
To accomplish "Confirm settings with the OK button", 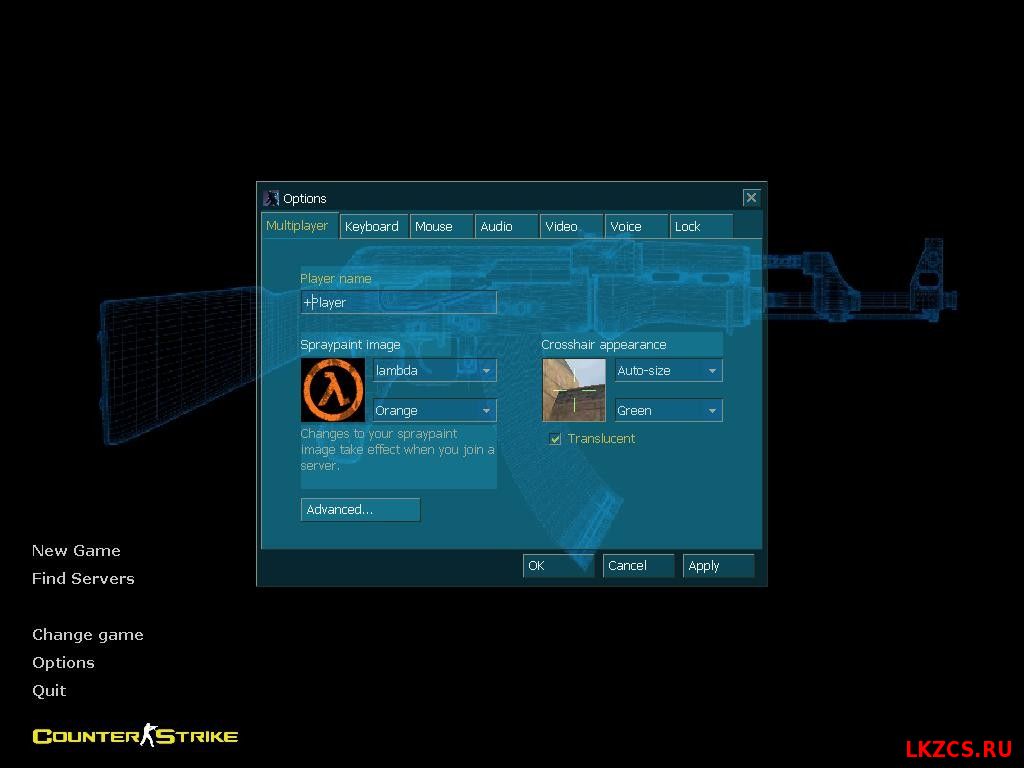I will pos(558,566).
